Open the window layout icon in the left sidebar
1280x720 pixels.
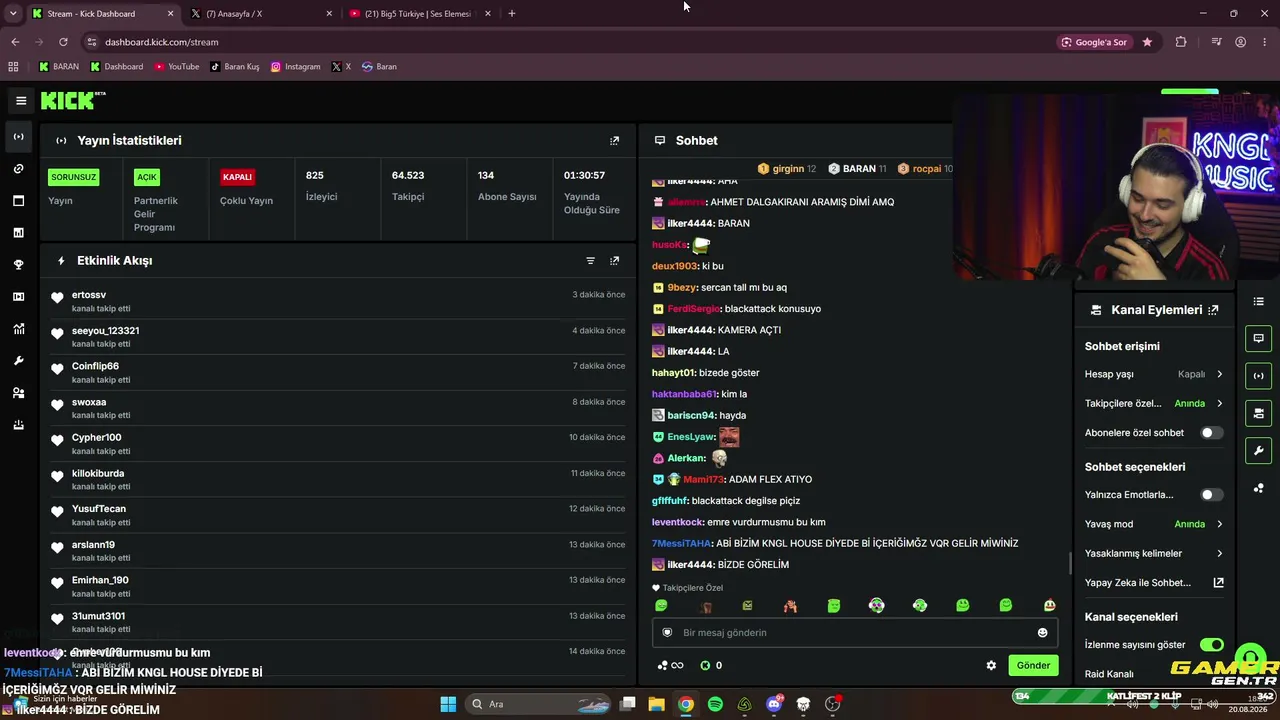(18, 201)
